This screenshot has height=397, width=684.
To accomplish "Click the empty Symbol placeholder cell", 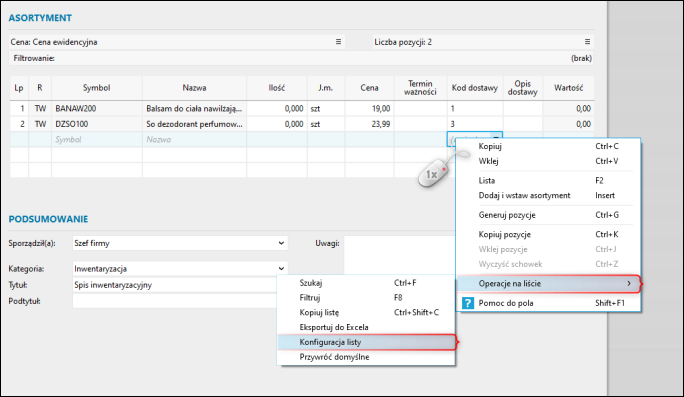I will (x=96, y=140).
